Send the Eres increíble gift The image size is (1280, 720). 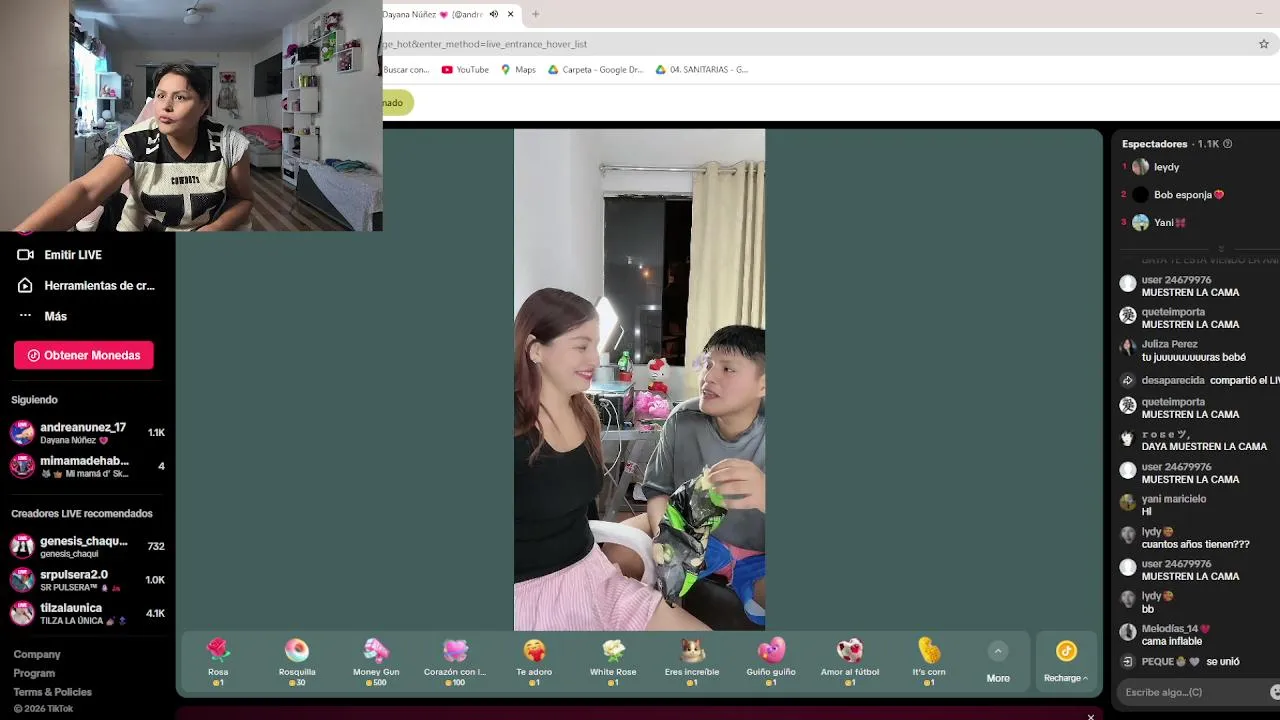692,662
